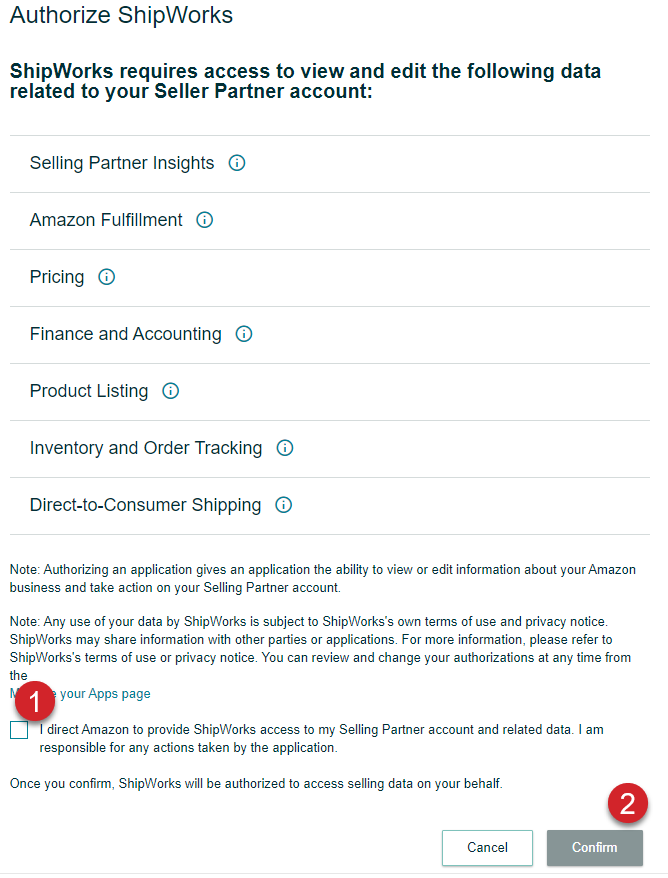Click the info icon beside Pricing
668x878 pixels.
[106, 277]
